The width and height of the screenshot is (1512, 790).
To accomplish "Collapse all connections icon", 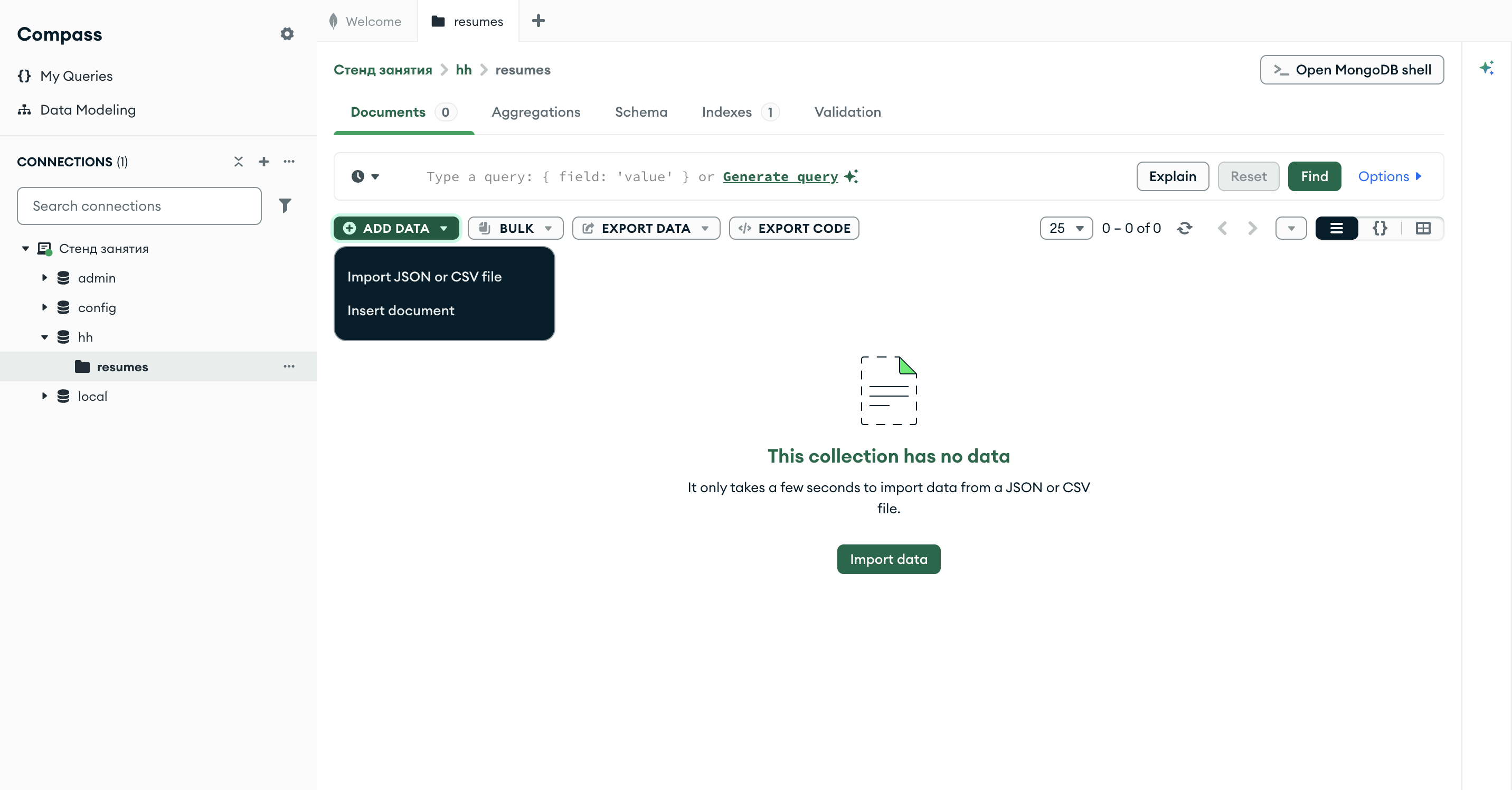I will click(238, 162).
